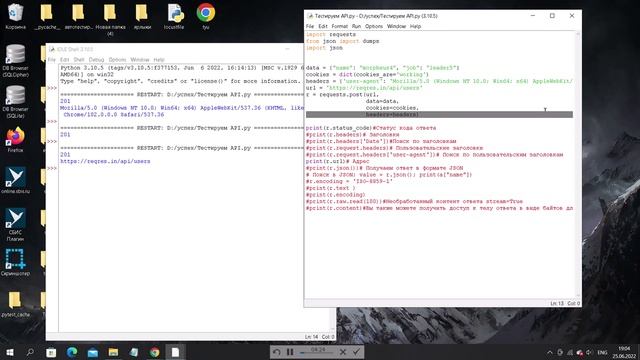Finish recording with the checkmark button
Screen dimensions: 640x360
coord(356,352)
